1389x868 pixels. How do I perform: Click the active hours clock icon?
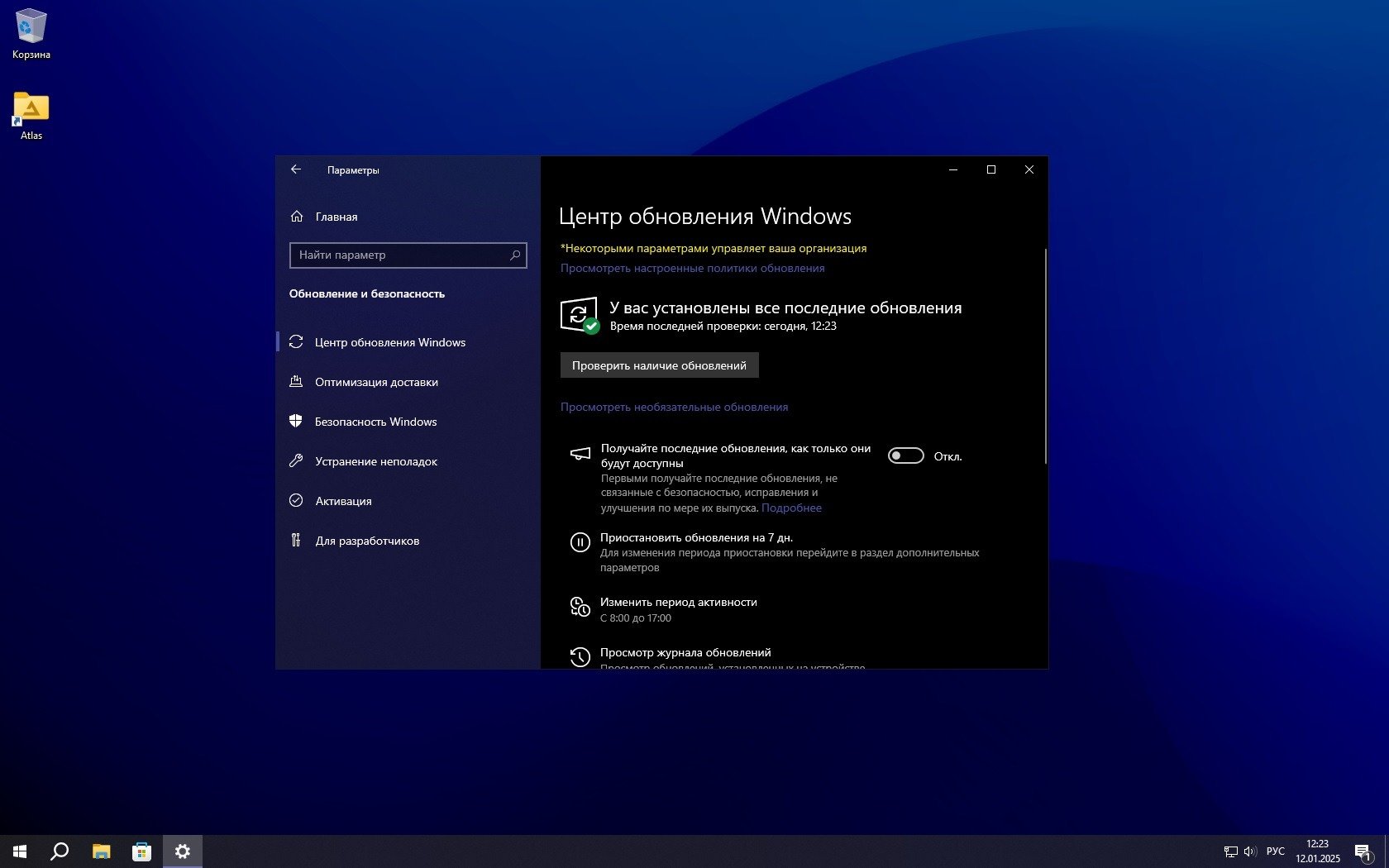pyautogui.click(x=580, y=608)
